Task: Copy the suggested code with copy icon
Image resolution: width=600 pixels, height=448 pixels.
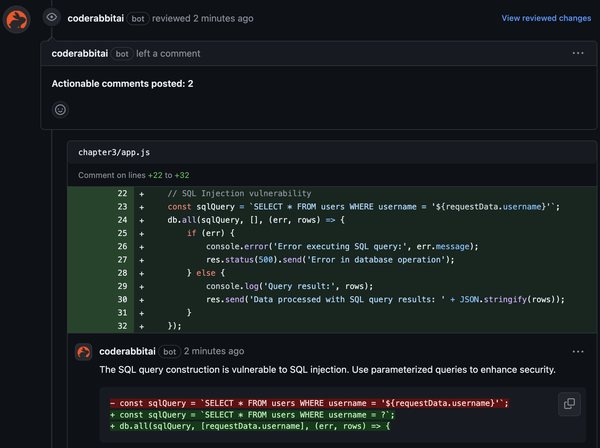Action: pos(569,404)
